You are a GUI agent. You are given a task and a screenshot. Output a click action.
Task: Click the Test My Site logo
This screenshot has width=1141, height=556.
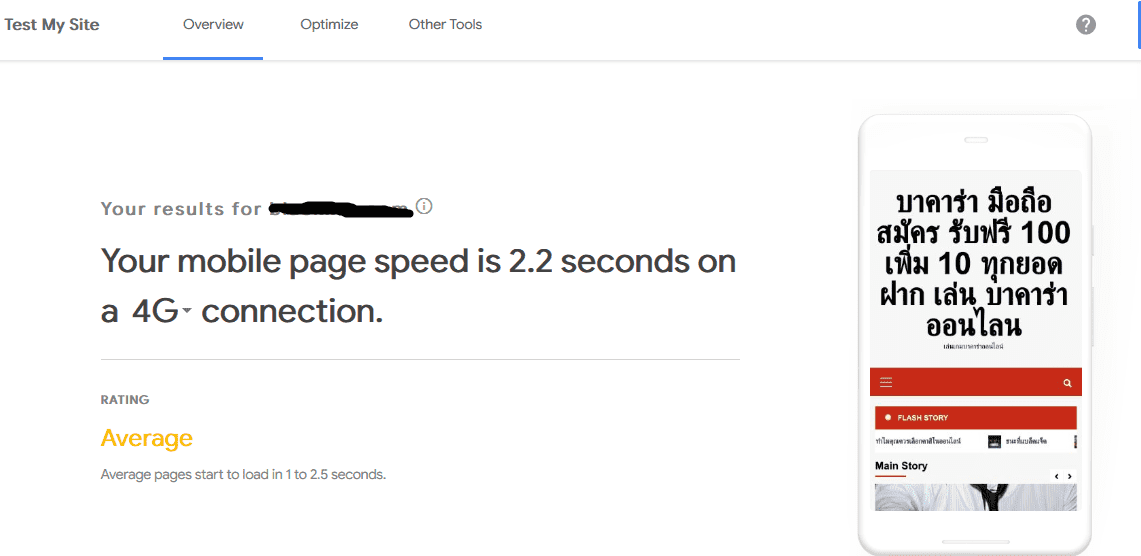click(52, 25)
